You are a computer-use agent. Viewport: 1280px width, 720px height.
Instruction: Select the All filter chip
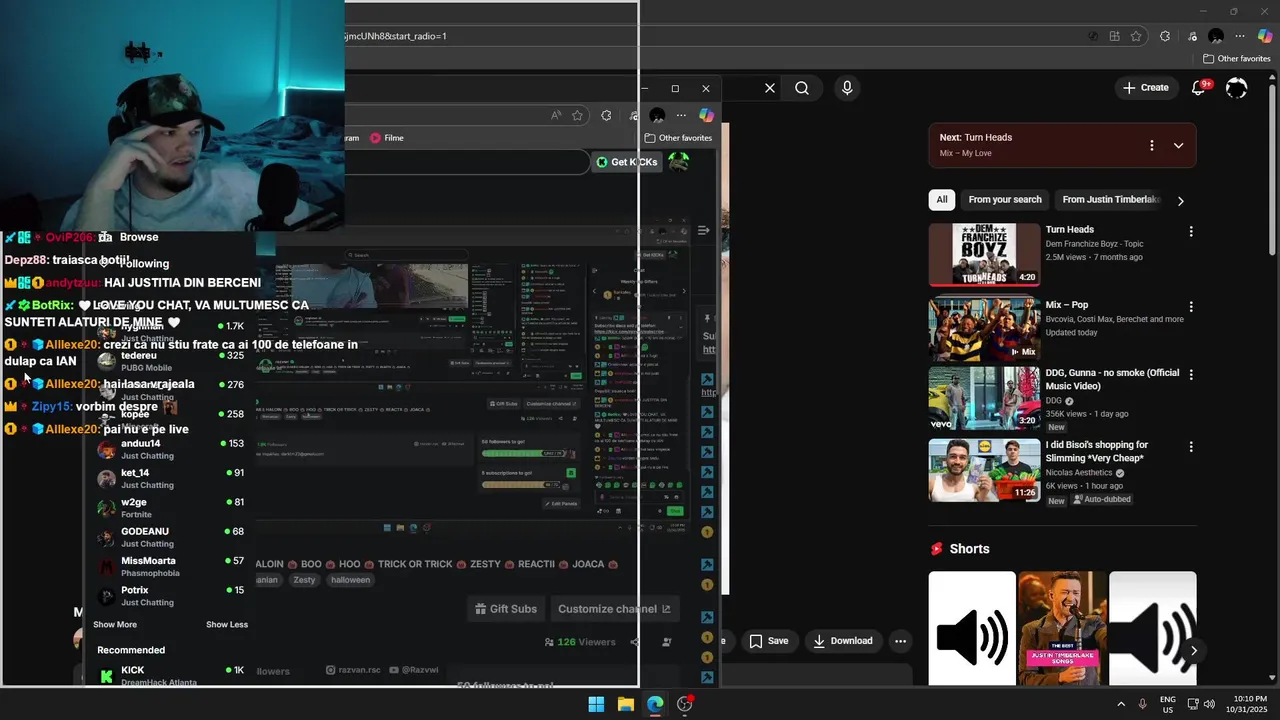pyautogui.click(x=942, y=200)
